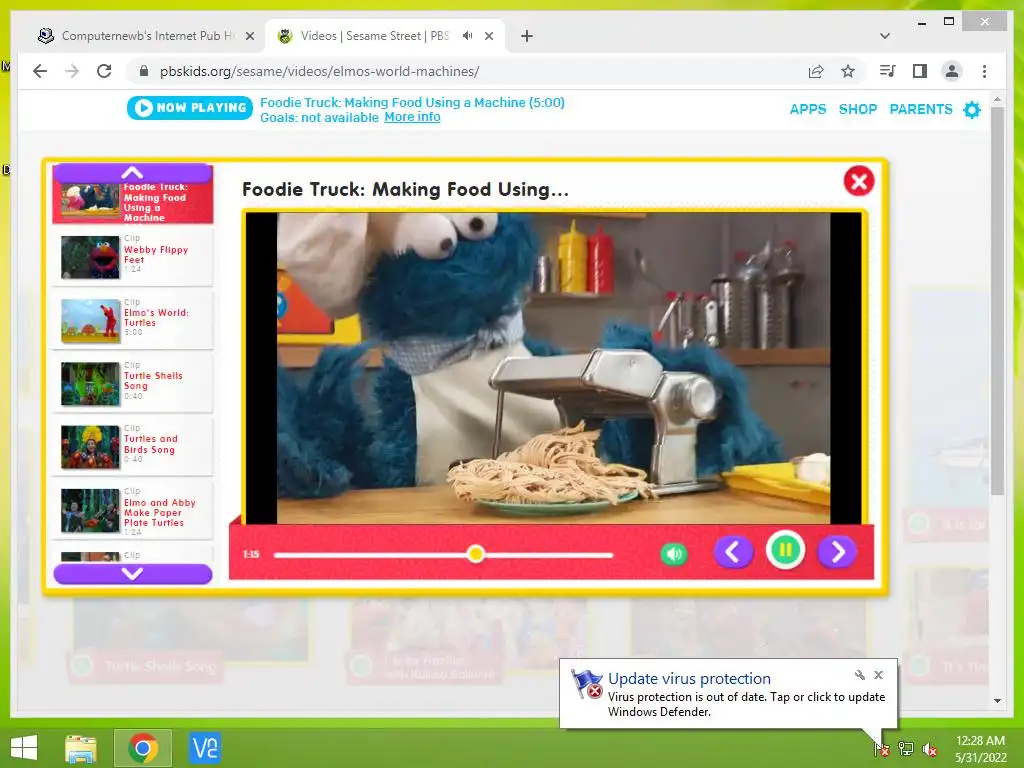Open the Windows Start button

pos(24,748)
